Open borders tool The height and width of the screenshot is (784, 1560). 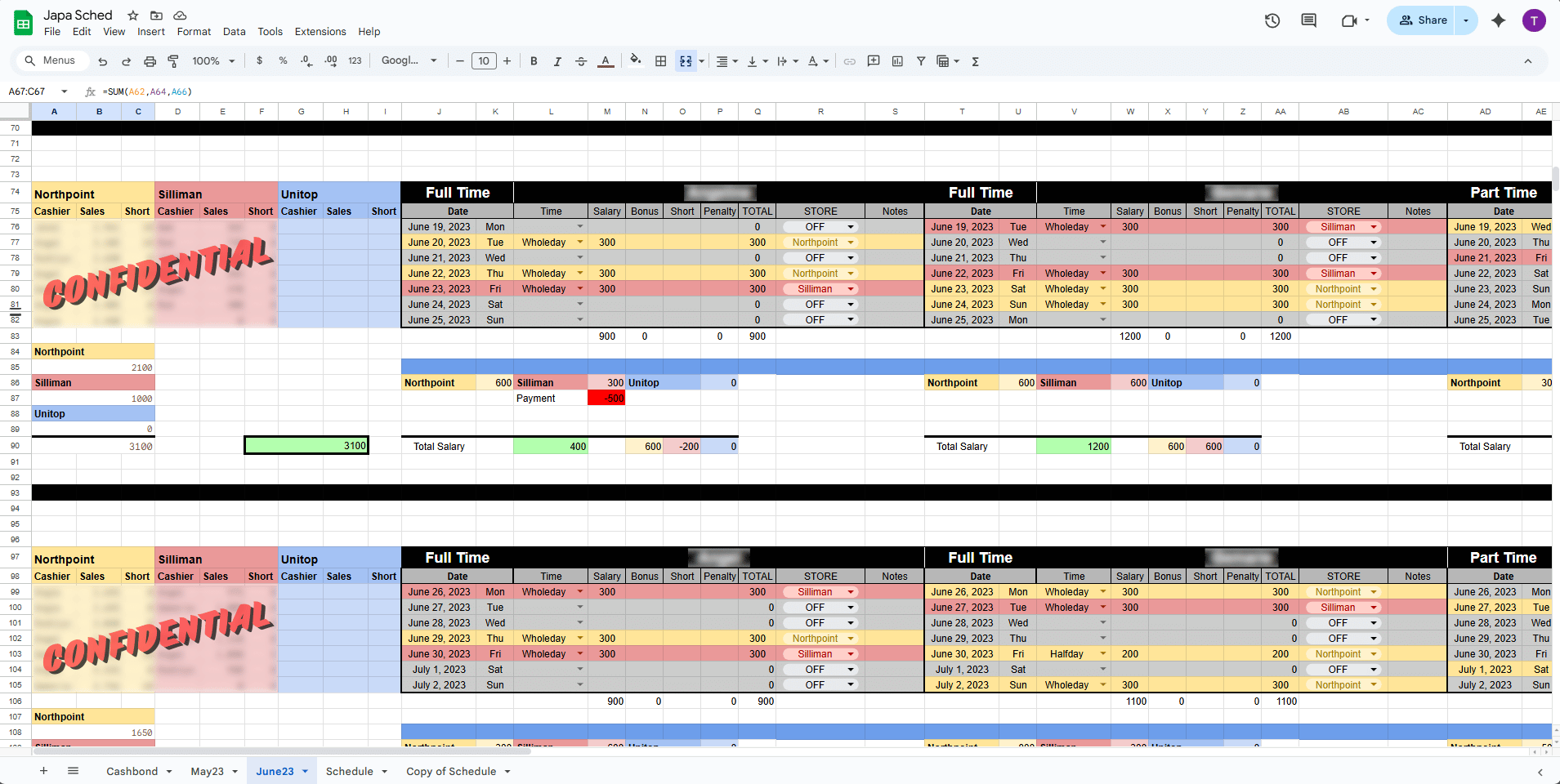point(661,61)
